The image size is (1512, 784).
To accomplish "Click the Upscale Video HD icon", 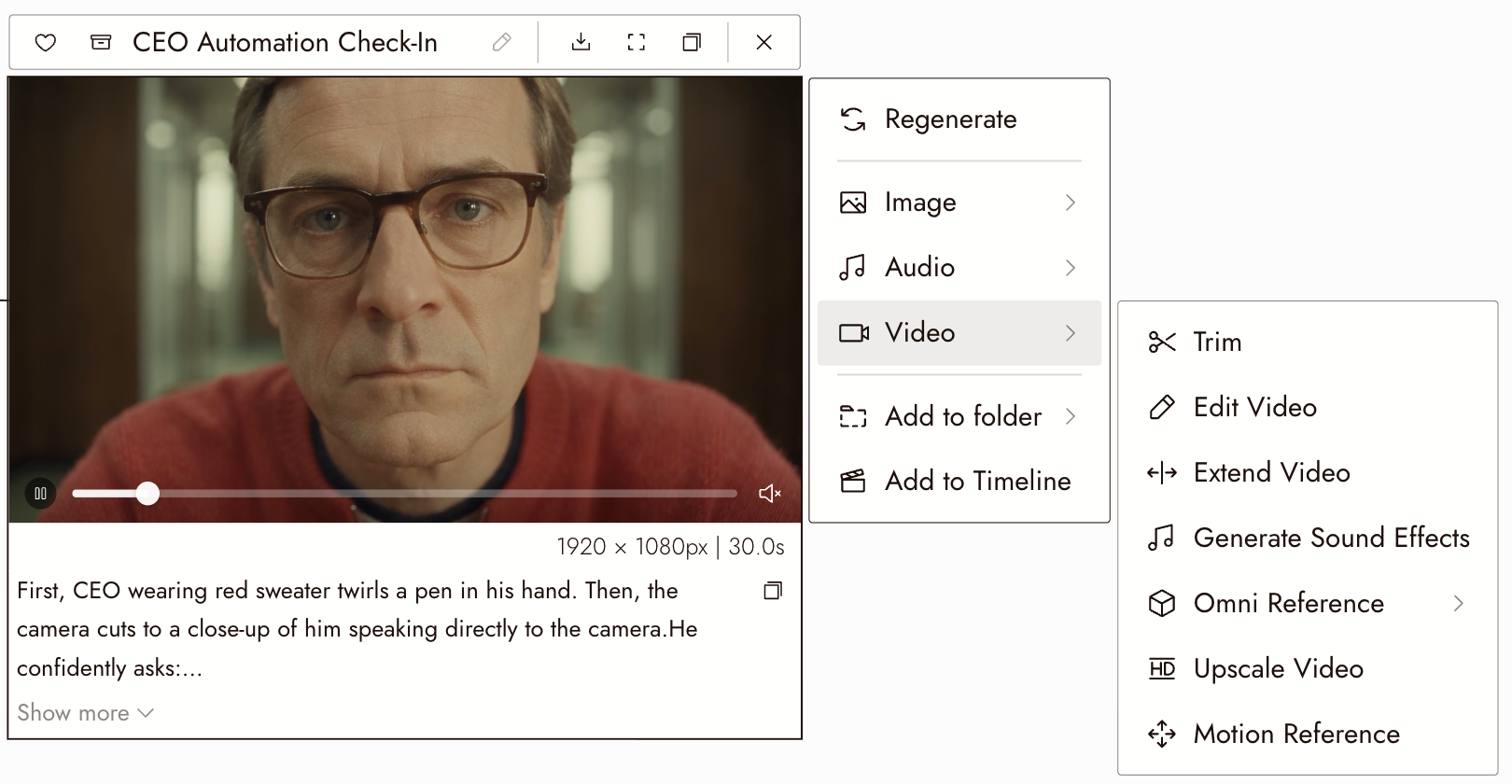I will click(1162, 669).
